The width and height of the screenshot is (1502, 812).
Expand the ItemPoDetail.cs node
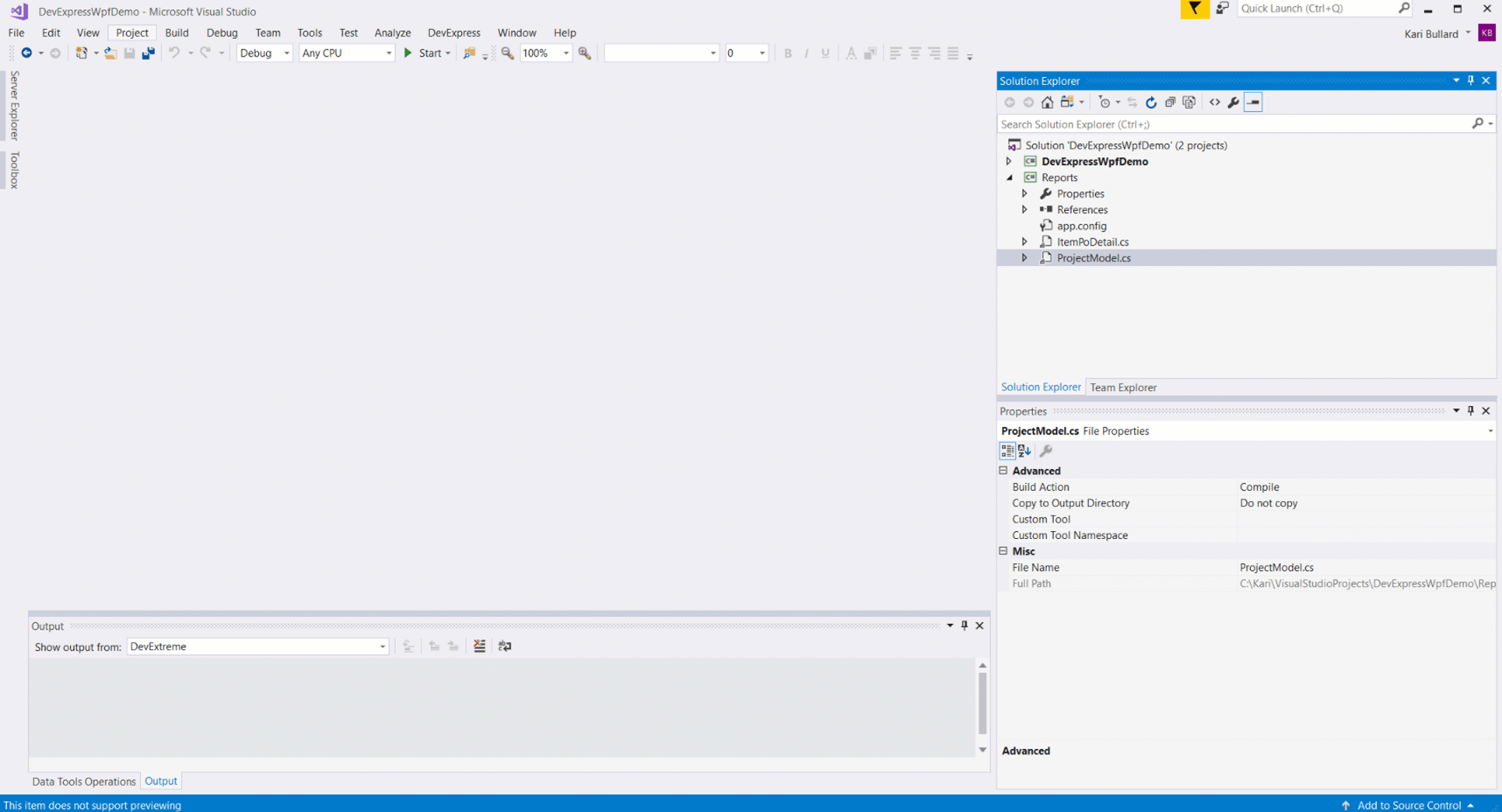1024,242
